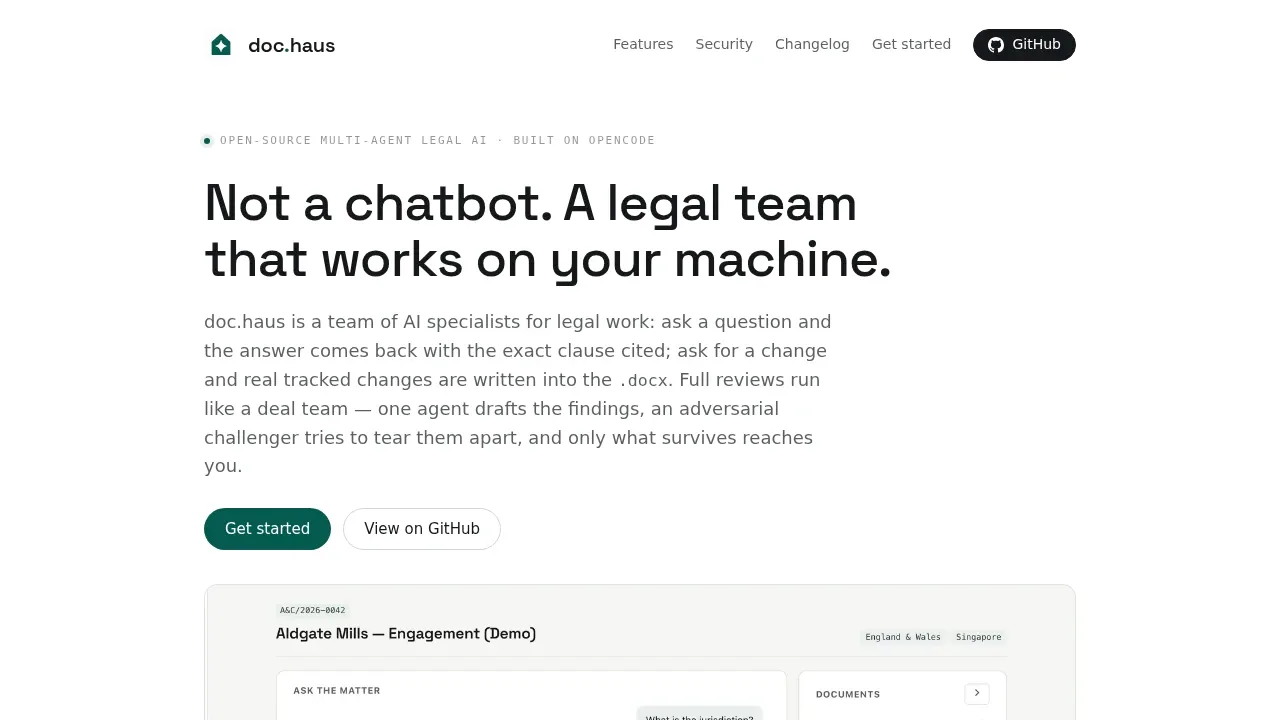Click the Singapore jurisdiction tag
The image size is (1280, 720).
click(x=979, y=637)
